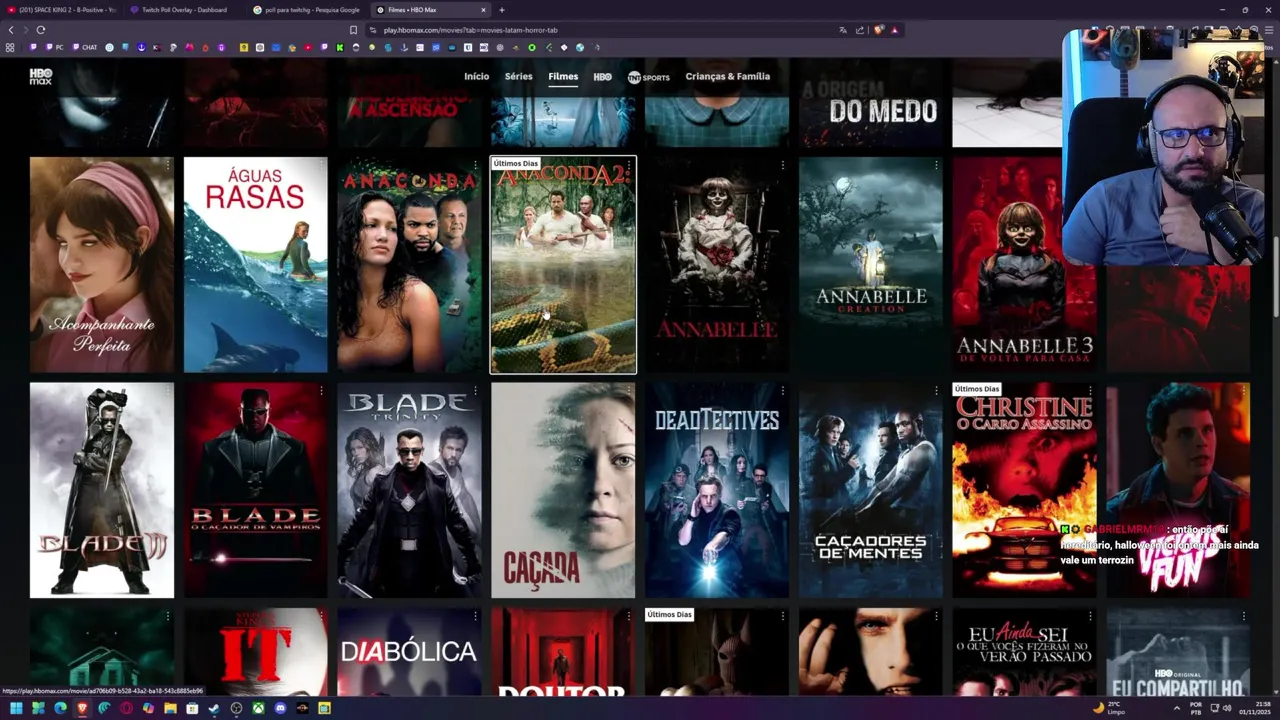Open three-dot menu on Caçadores de Mentes
Image resolution: width=1280 pixels, height=720 pixels.
tap(936, 391)
